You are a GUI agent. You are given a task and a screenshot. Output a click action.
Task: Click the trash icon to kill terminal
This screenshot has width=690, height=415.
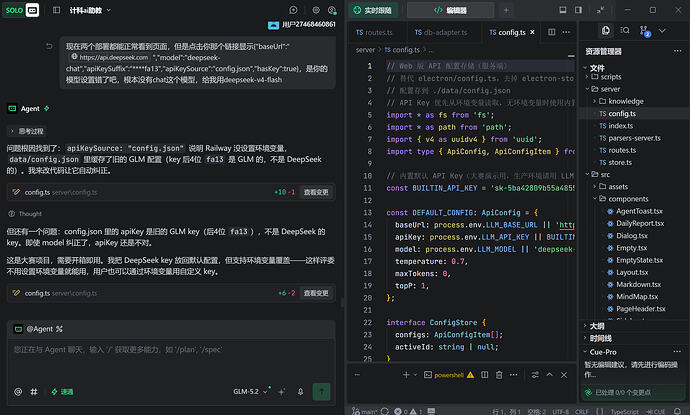(499, 375)
